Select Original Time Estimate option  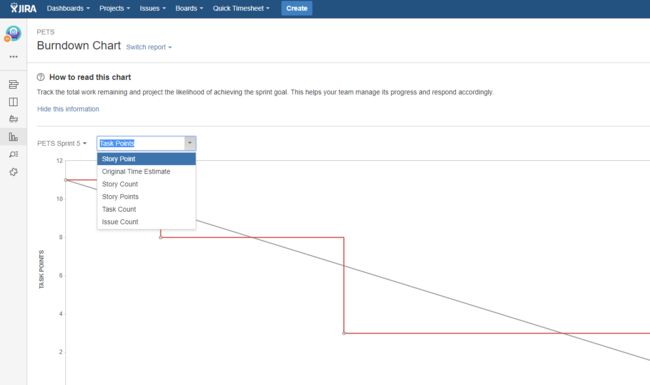146,172
